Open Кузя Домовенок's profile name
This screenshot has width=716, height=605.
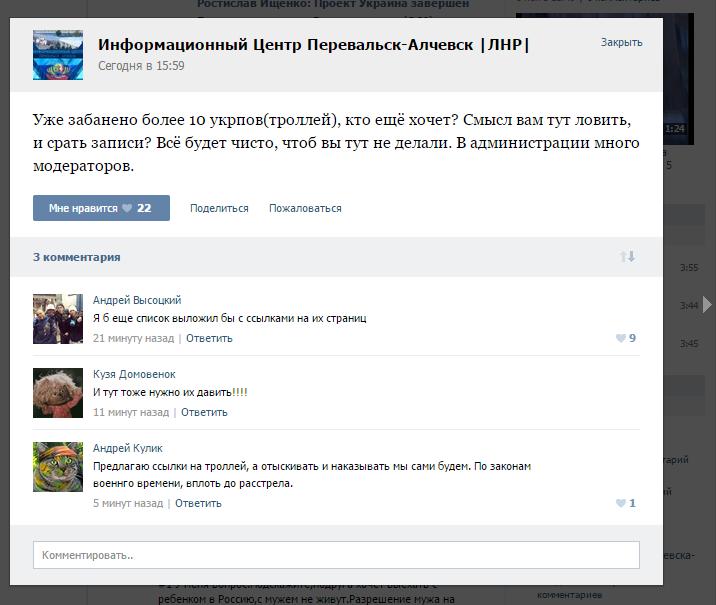(134, 374)
